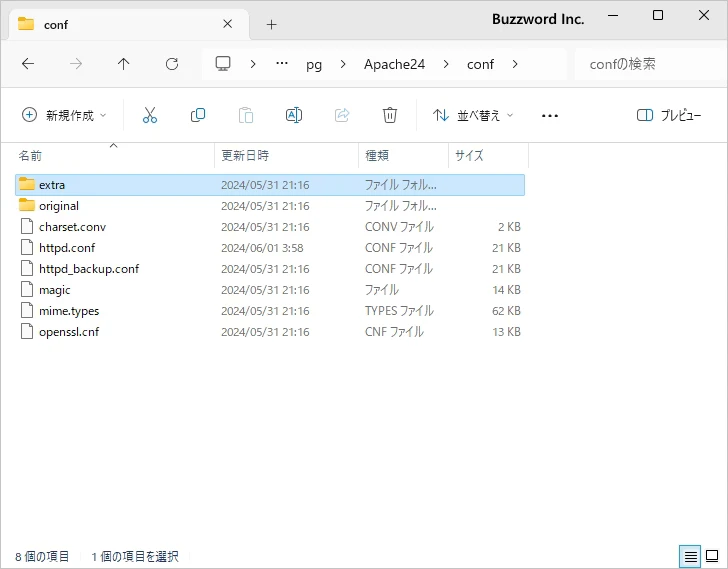The width and height of the screenshot is (728, 569).
Task: Refresh the current folder view
Action: pos(172,64)
